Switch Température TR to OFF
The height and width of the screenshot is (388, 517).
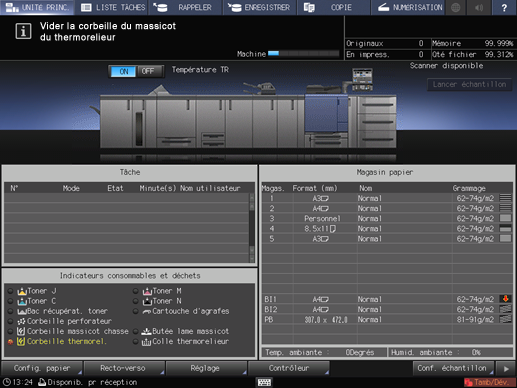[x=148, y=71]
